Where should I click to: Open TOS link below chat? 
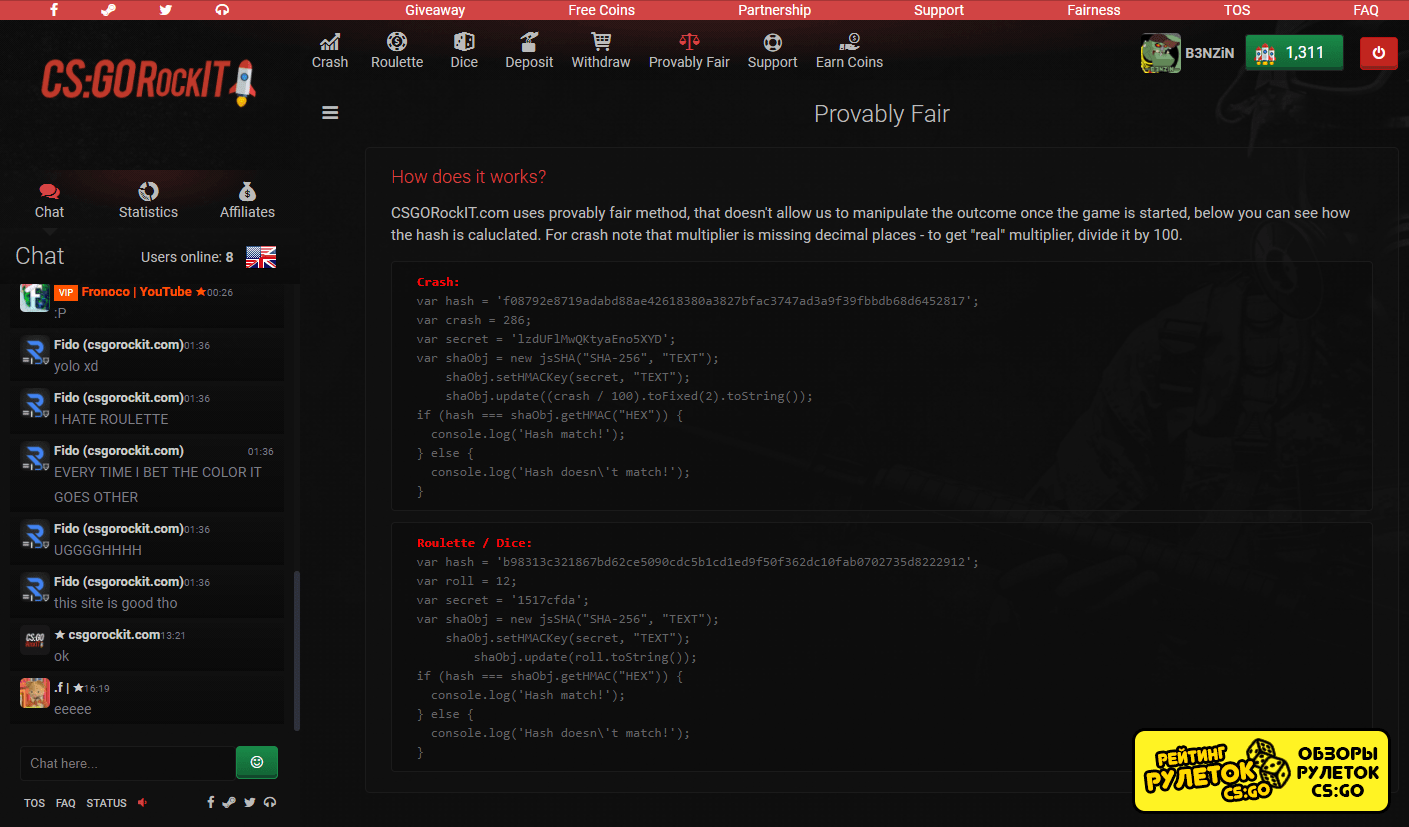pyautogui.click(x=34, y=803)
